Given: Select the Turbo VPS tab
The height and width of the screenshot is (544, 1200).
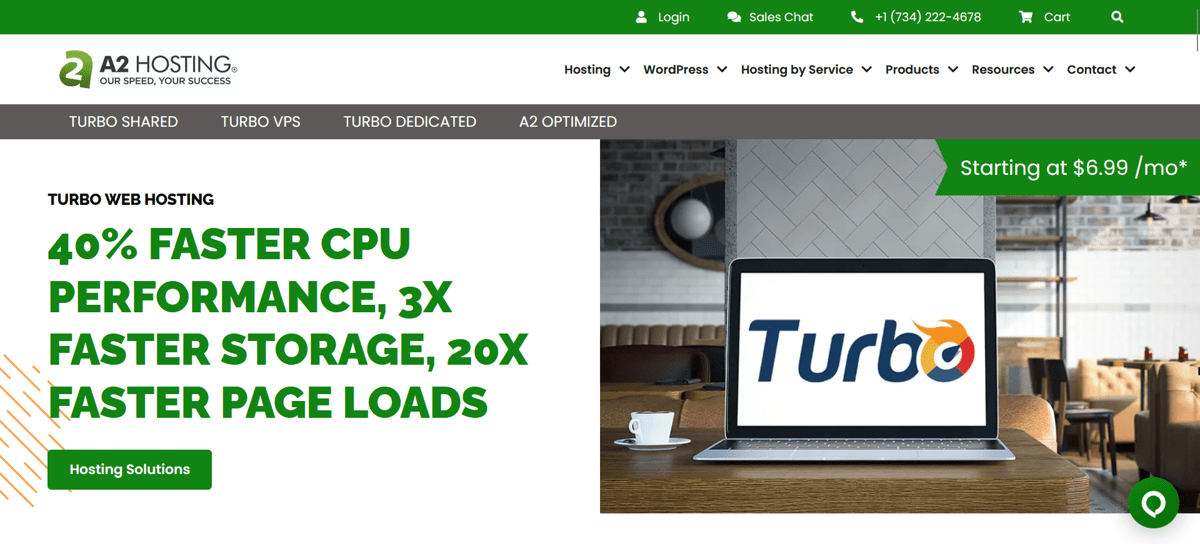Looking at the screenshot, I should pos(260,122).
